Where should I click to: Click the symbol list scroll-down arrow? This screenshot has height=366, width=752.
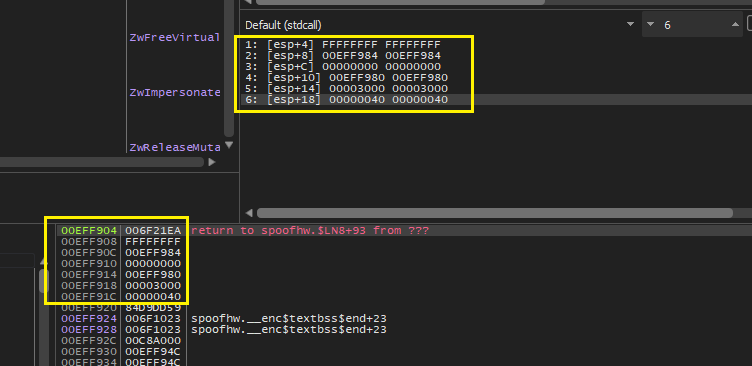[x=229, y=144]
